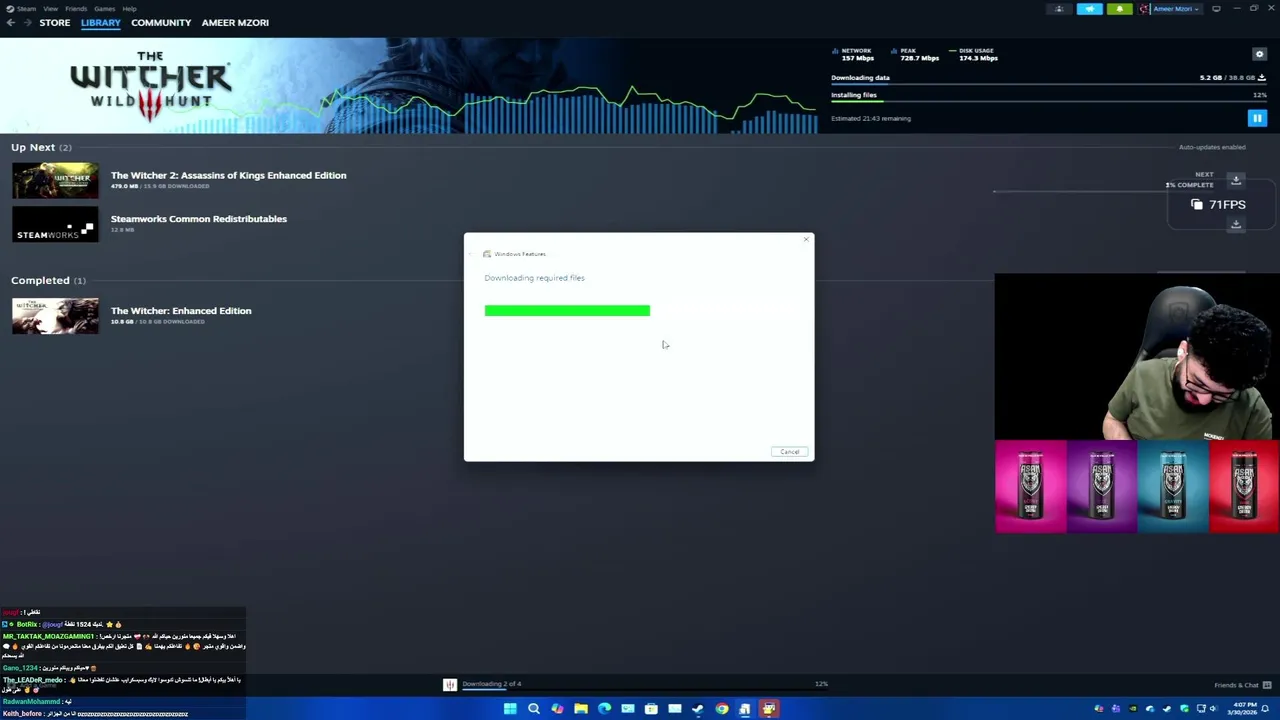This screenshot has height=720, width=1280.
Task: Pause the Witcher 3 download
Action: (x=1257, y=118)
